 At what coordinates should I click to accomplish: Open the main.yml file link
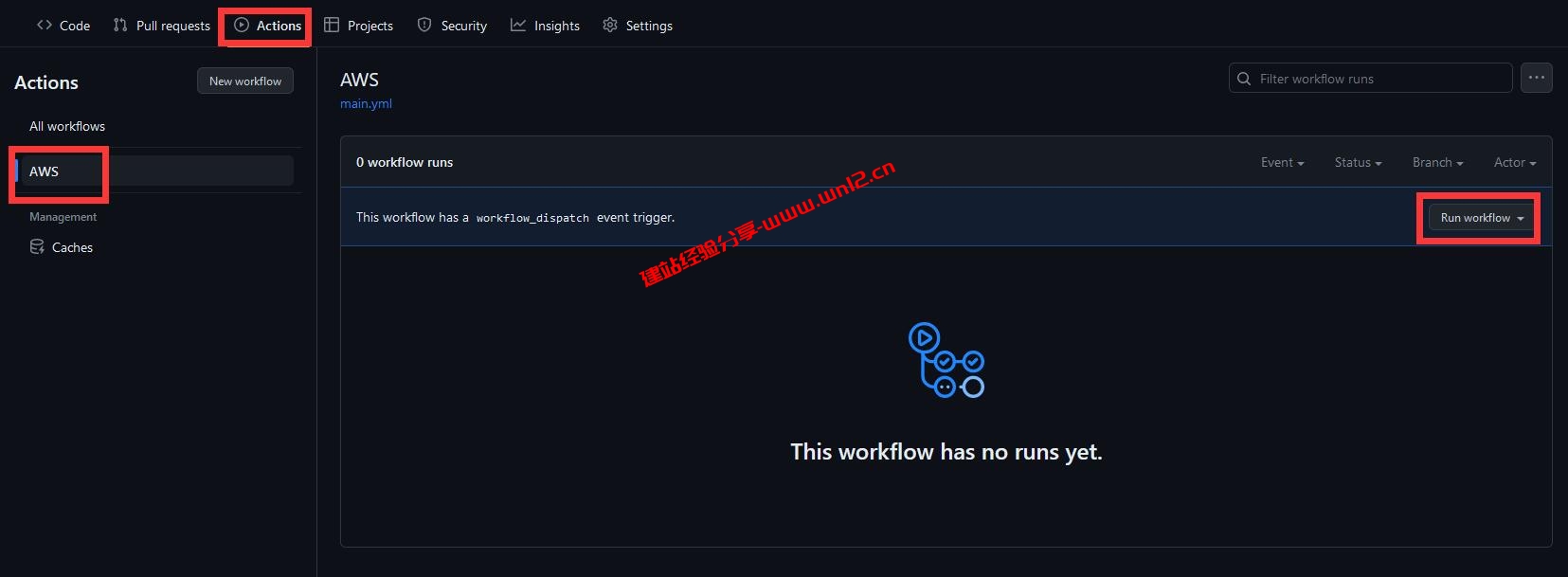(366, 104)
